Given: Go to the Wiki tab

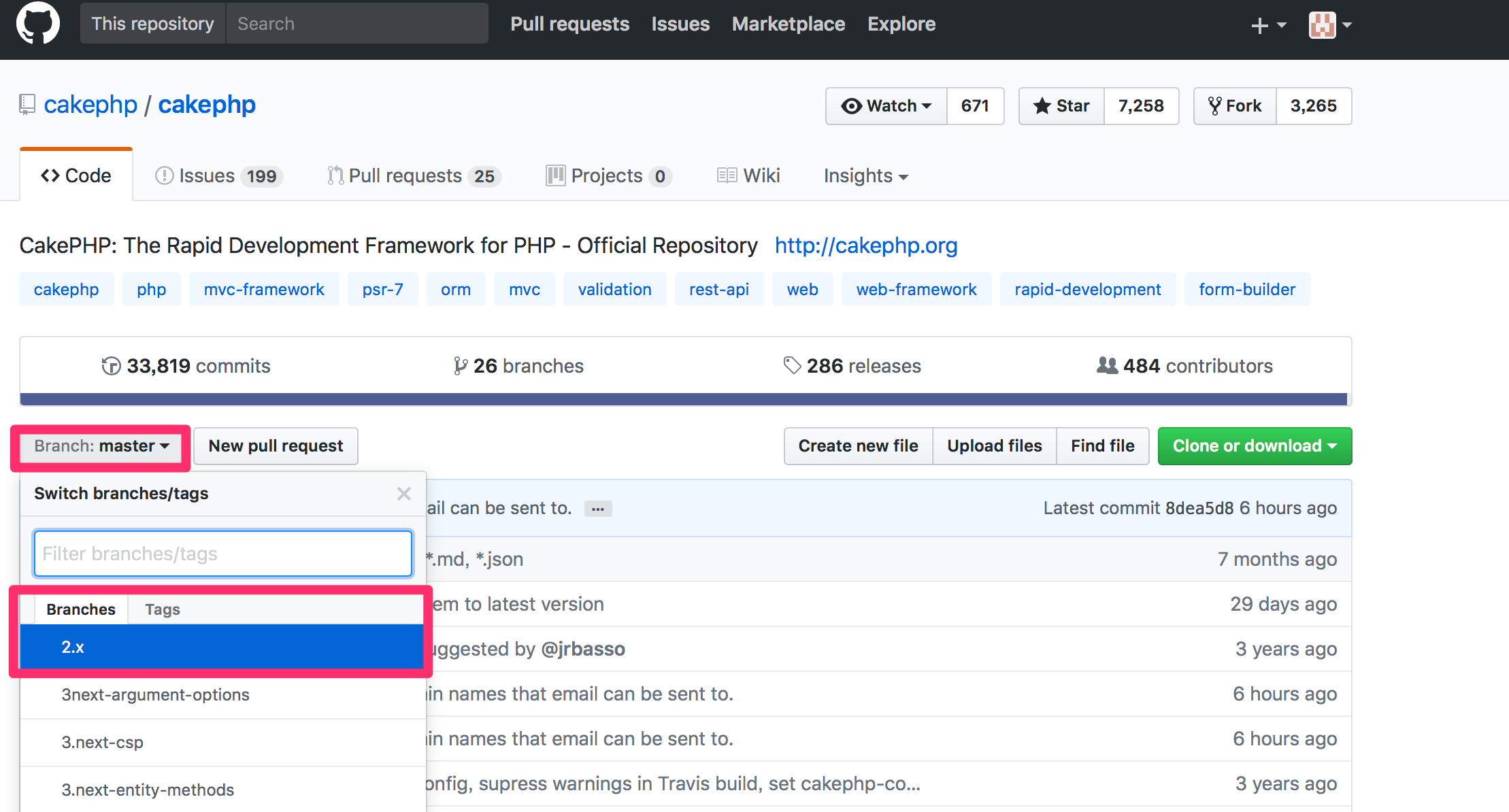Looking at the screenshot, I should coord(748,175).
